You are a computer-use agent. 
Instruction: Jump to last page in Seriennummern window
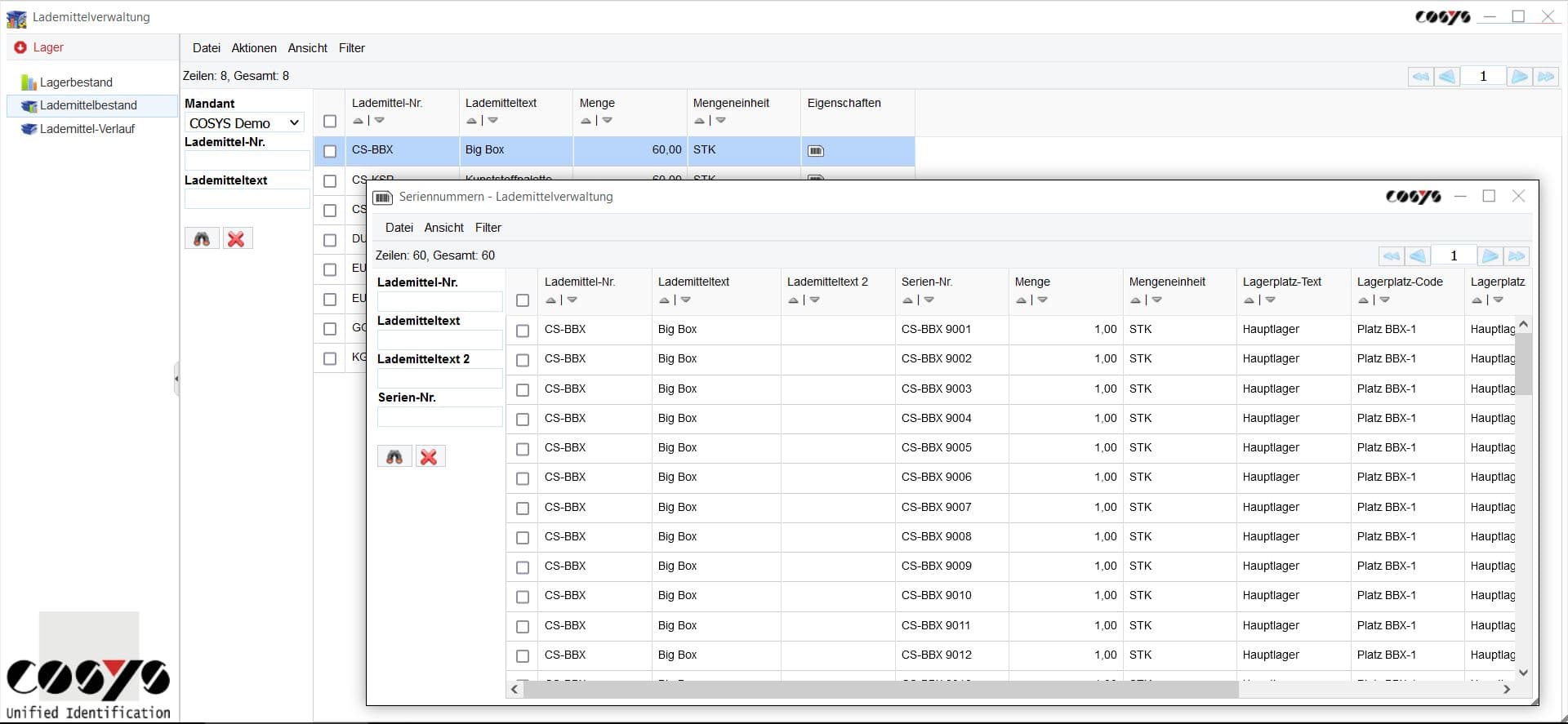point(1517,256)
